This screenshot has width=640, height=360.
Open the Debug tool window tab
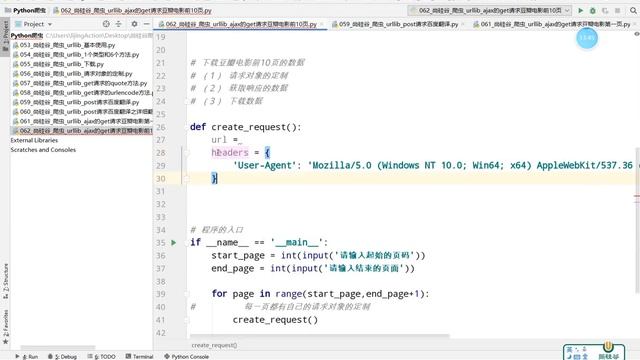(62, 356)
